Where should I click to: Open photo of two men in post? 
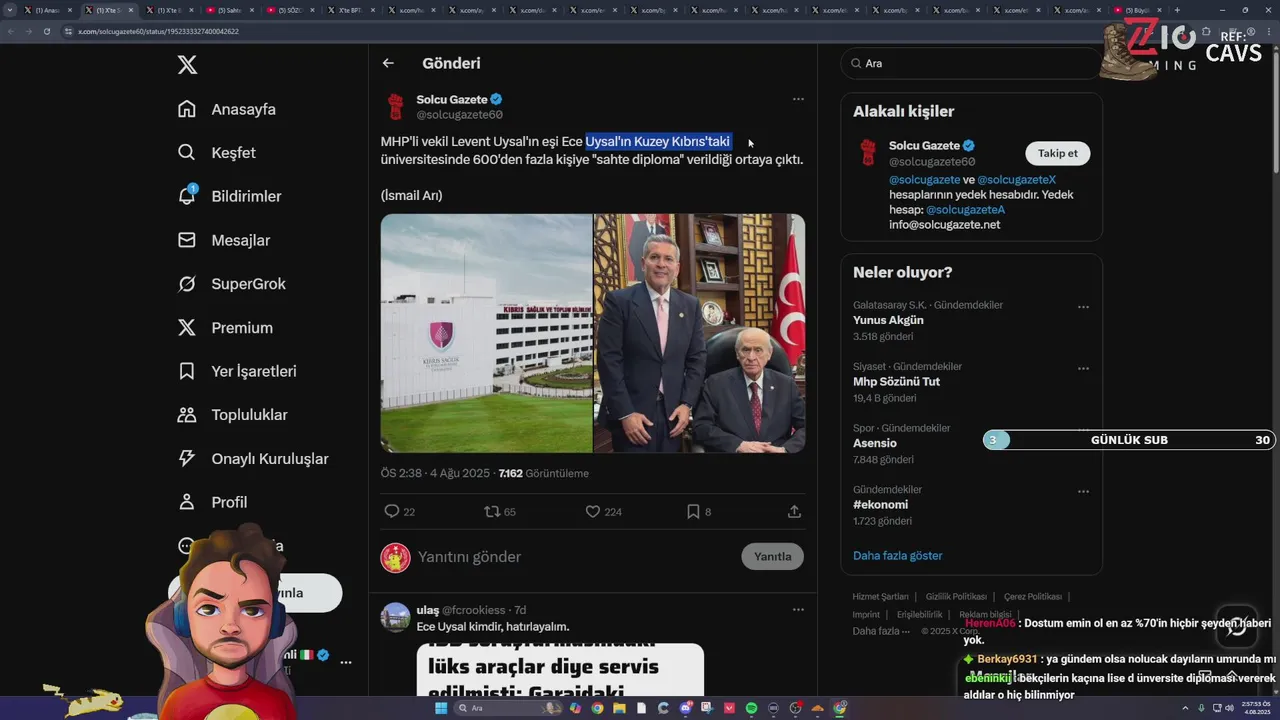(700, 333)
